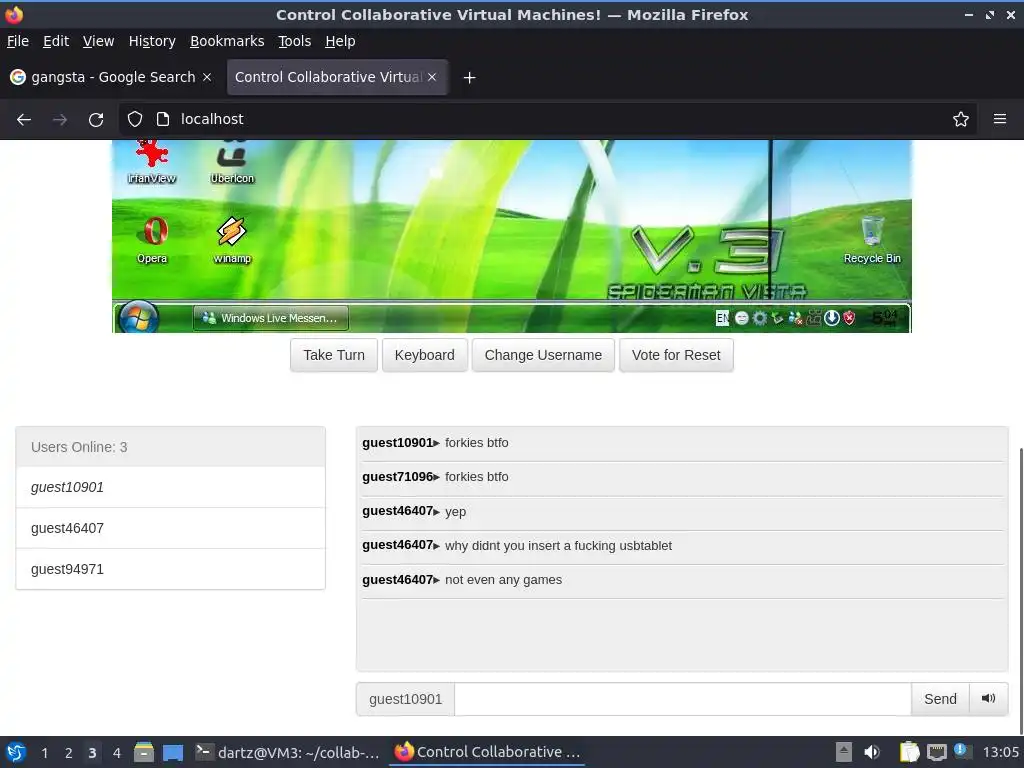Select the Control Collaborative Virtual Machines tab

(x=329, y=77)
